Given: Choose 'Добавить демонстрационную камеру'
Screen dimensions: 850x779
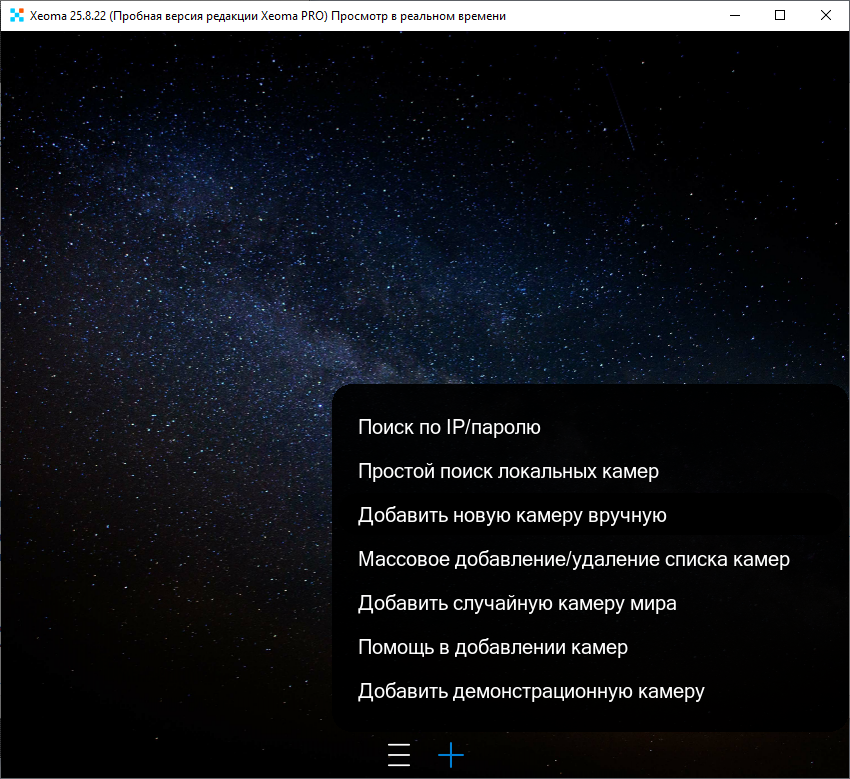Looking at the screenshot, I should point(531,691).
